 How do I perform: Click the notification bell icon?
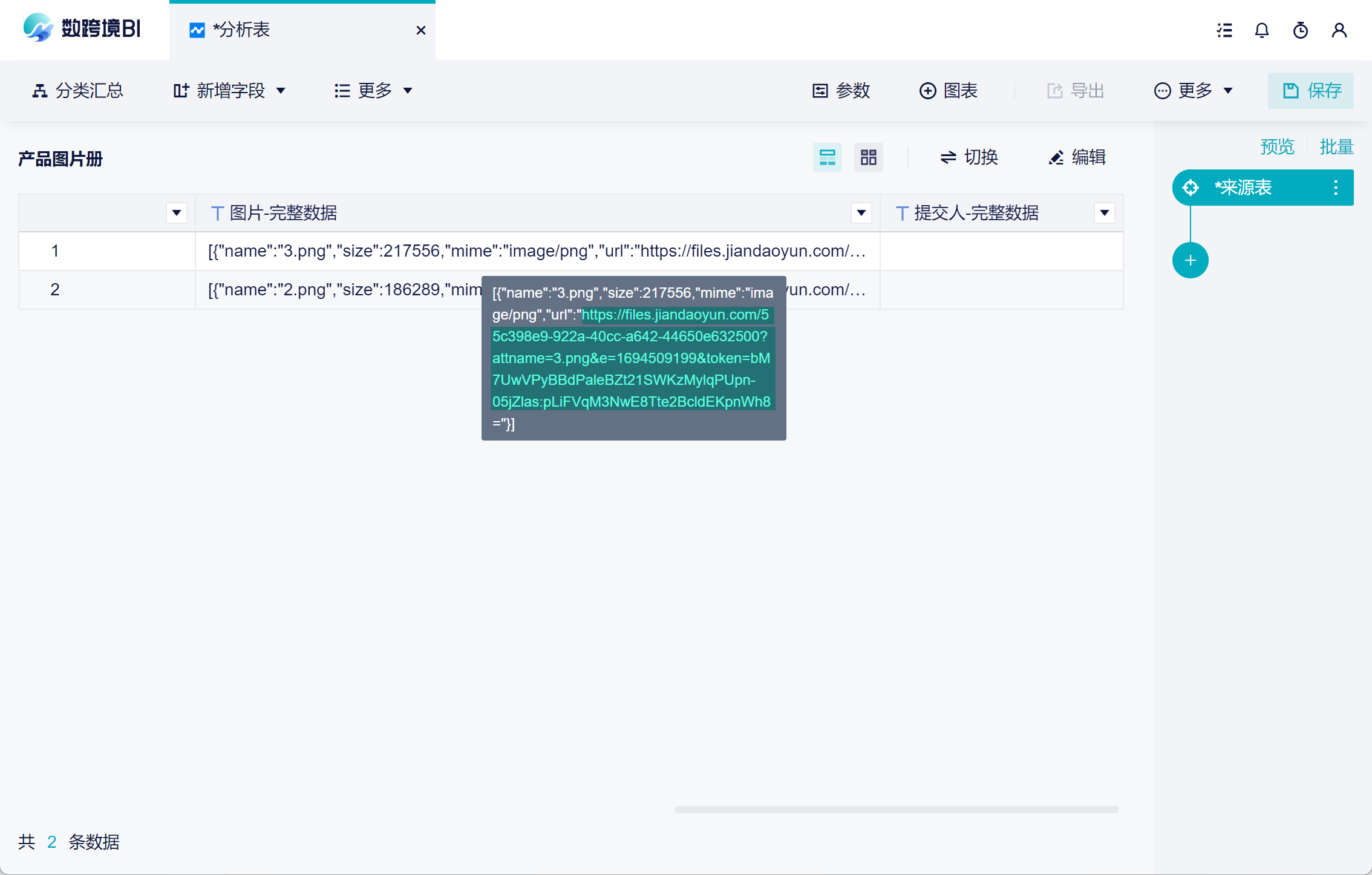point(1262,30)
